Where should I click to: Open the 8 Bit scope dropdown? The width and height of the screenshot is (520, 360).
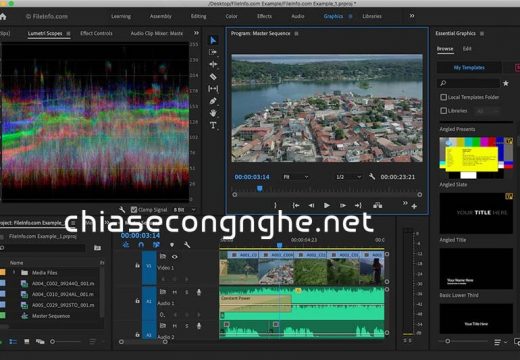pyautogui.click(x=184, y=210)
